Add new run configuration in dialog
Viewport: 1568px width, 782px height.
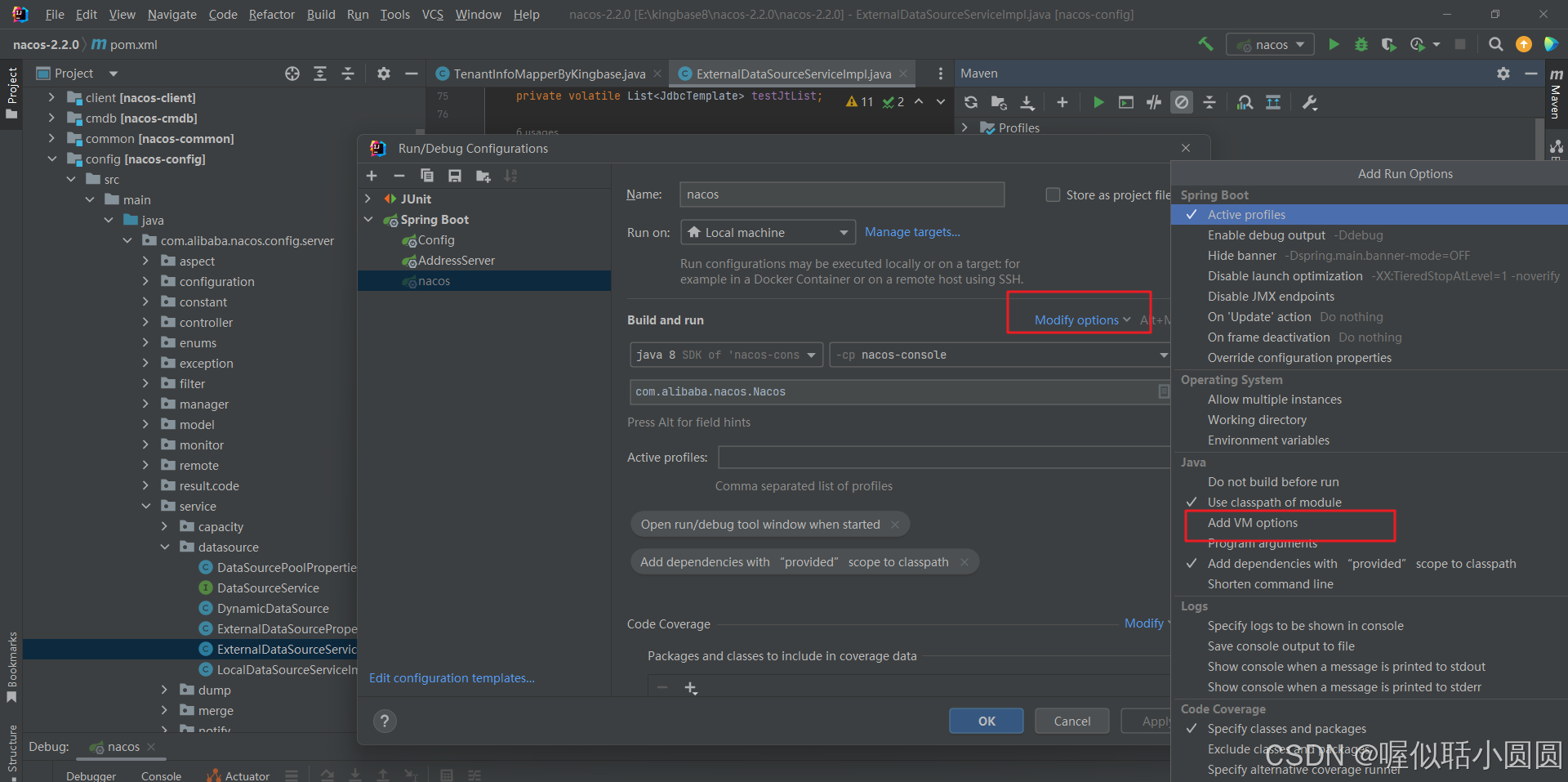point(372,176)
